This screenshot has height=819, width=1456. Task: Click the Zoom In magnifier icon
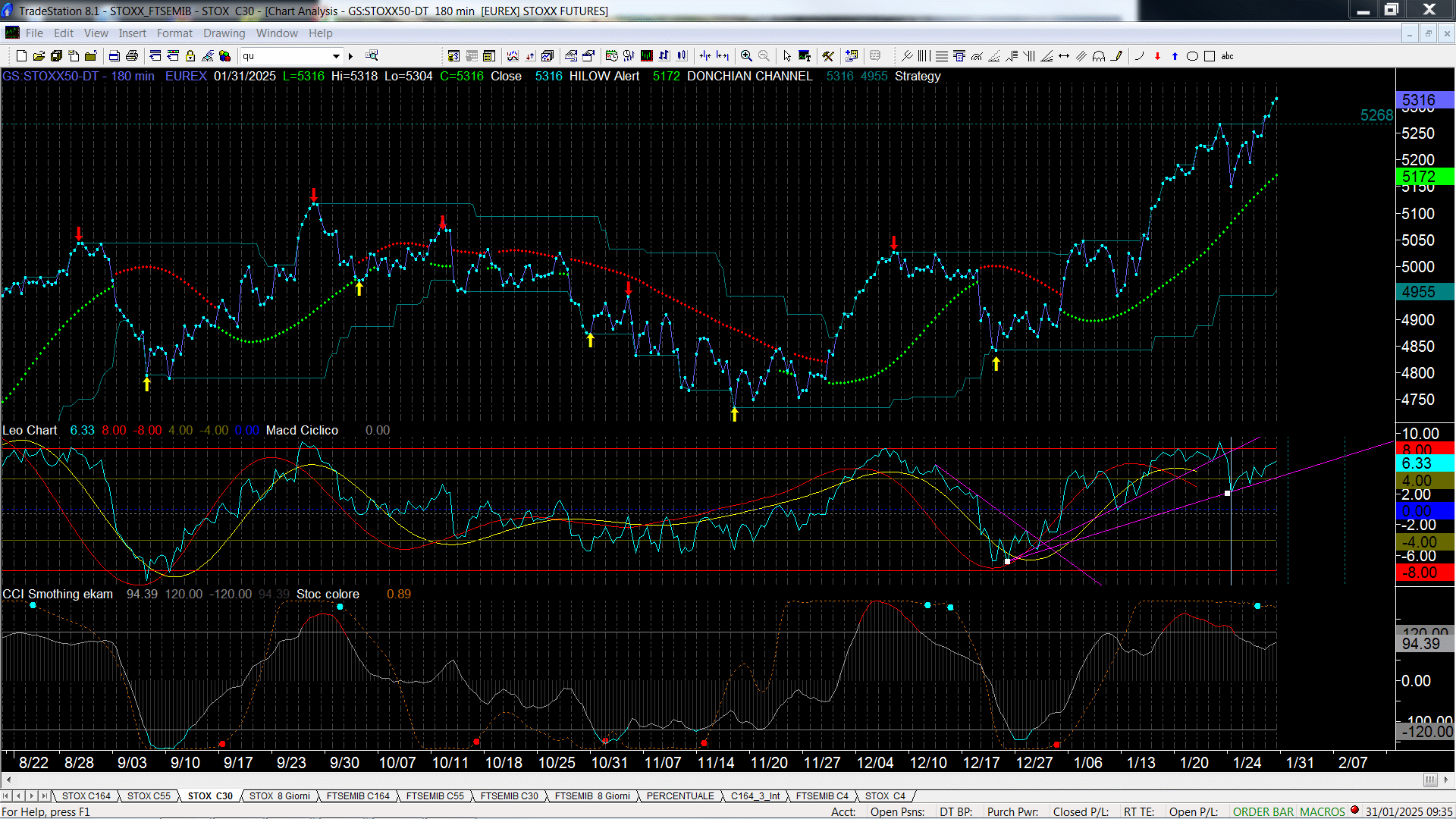pyautogui.click(x=747, y=56)
